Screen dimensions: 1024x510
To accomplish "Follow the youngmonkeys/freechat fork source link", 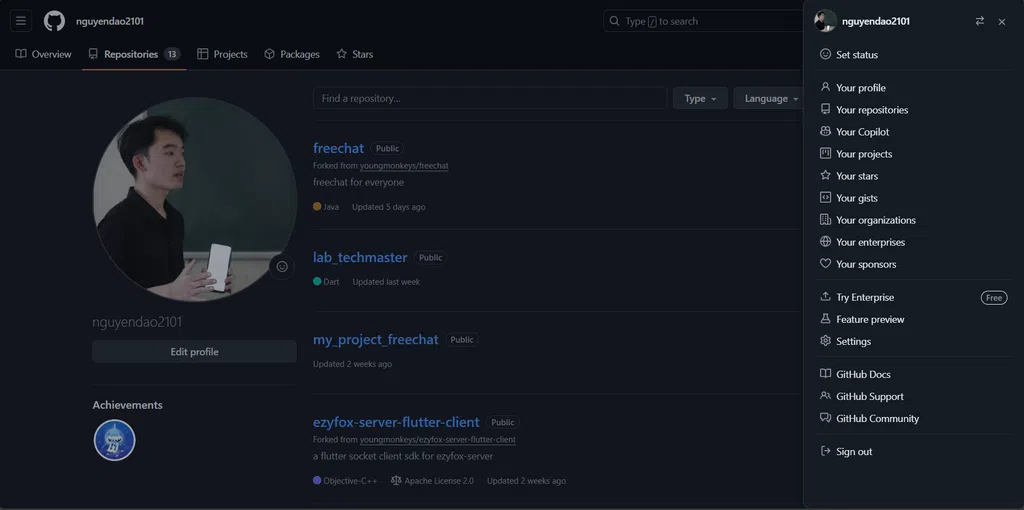I will coord(404,166).
